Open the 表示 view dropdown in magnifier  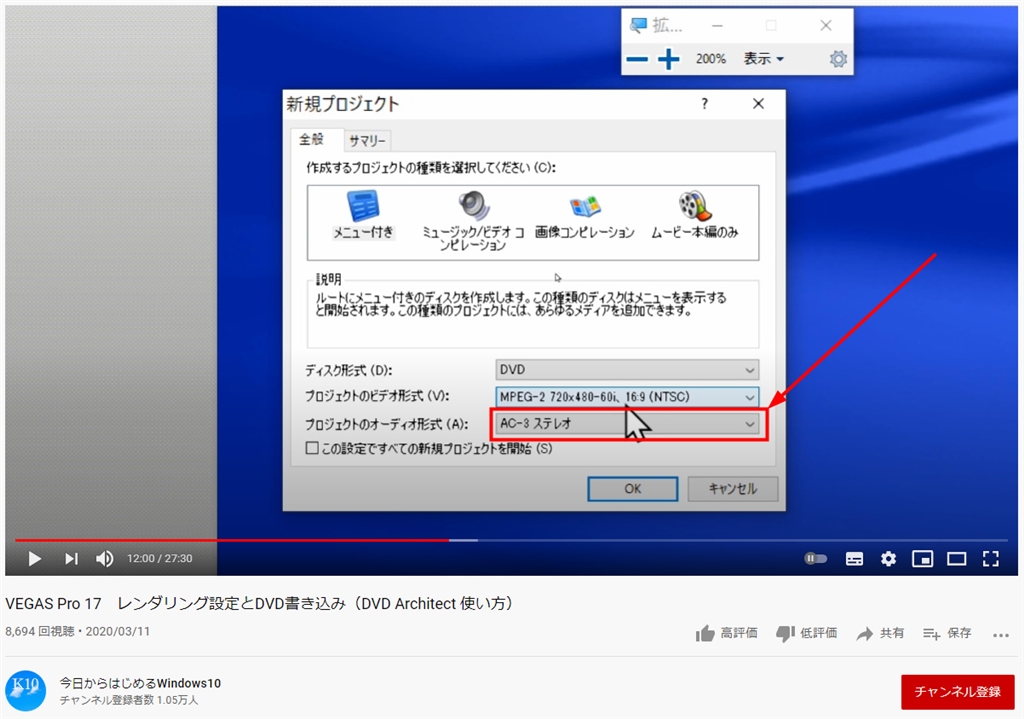(763, 59)
